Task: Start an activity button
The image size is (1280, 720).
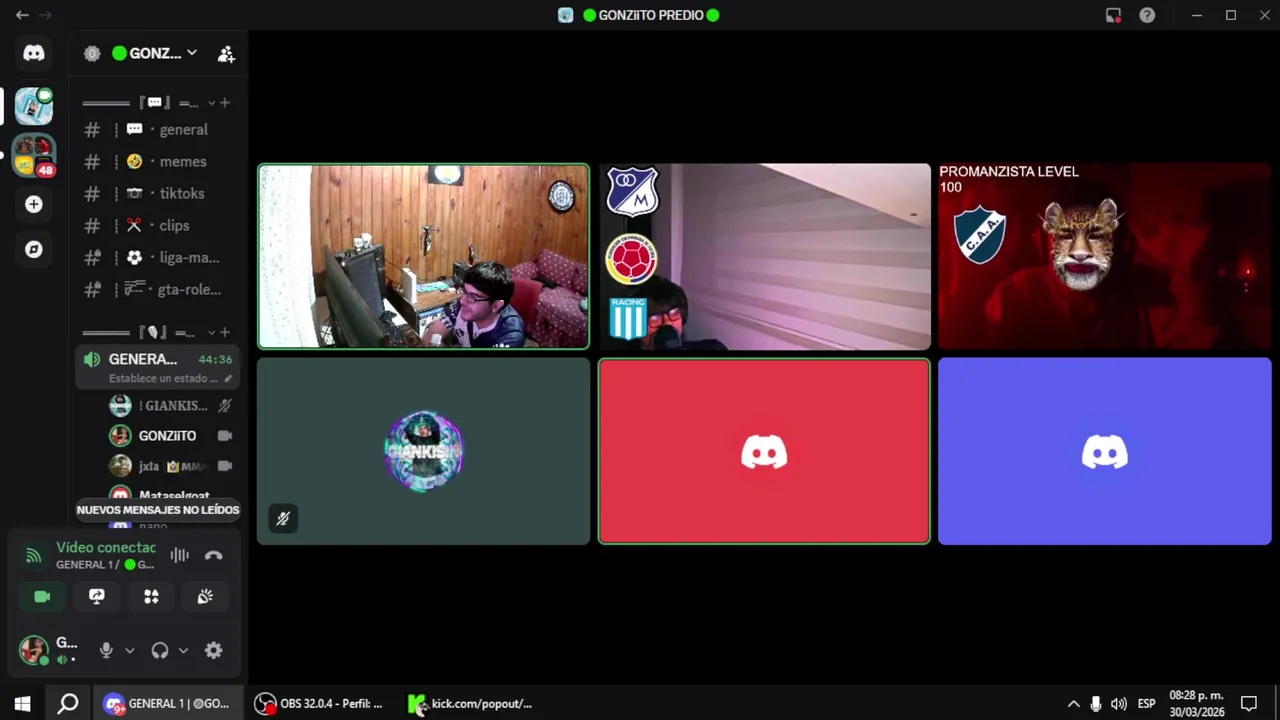Action: (151, 597)
